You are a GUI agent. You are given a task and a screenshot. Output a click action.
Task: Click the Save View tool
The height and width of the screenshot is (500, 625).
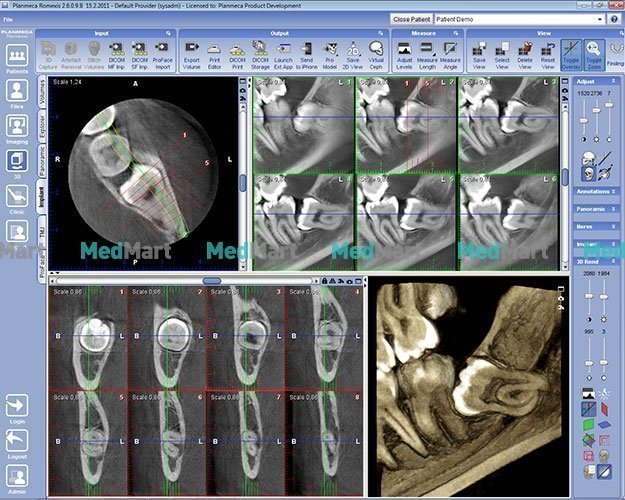tap(479, 55)
